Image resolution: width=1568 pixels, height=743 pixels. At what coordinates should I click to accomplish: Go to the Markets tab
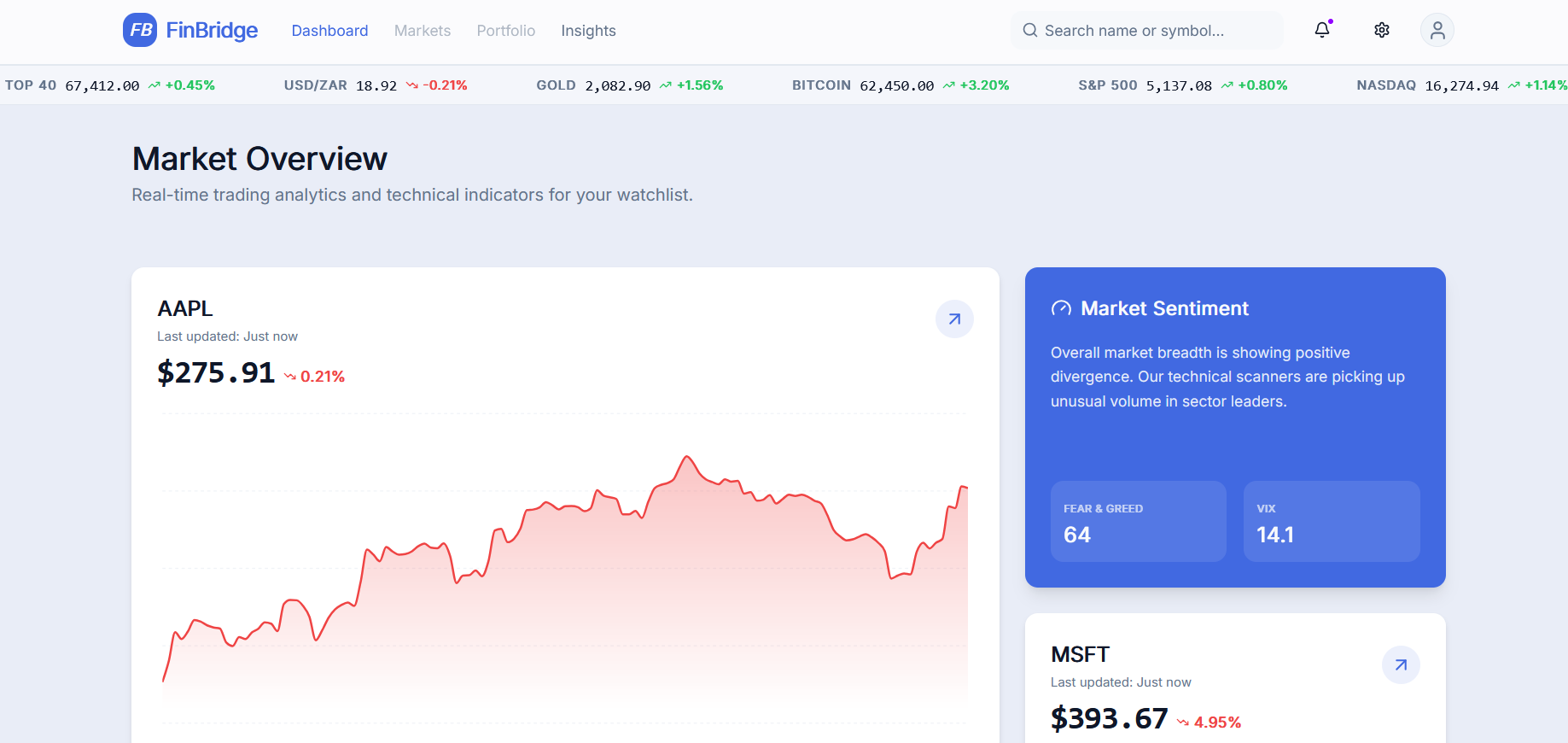pyautogui.click(x=422, y=31)
